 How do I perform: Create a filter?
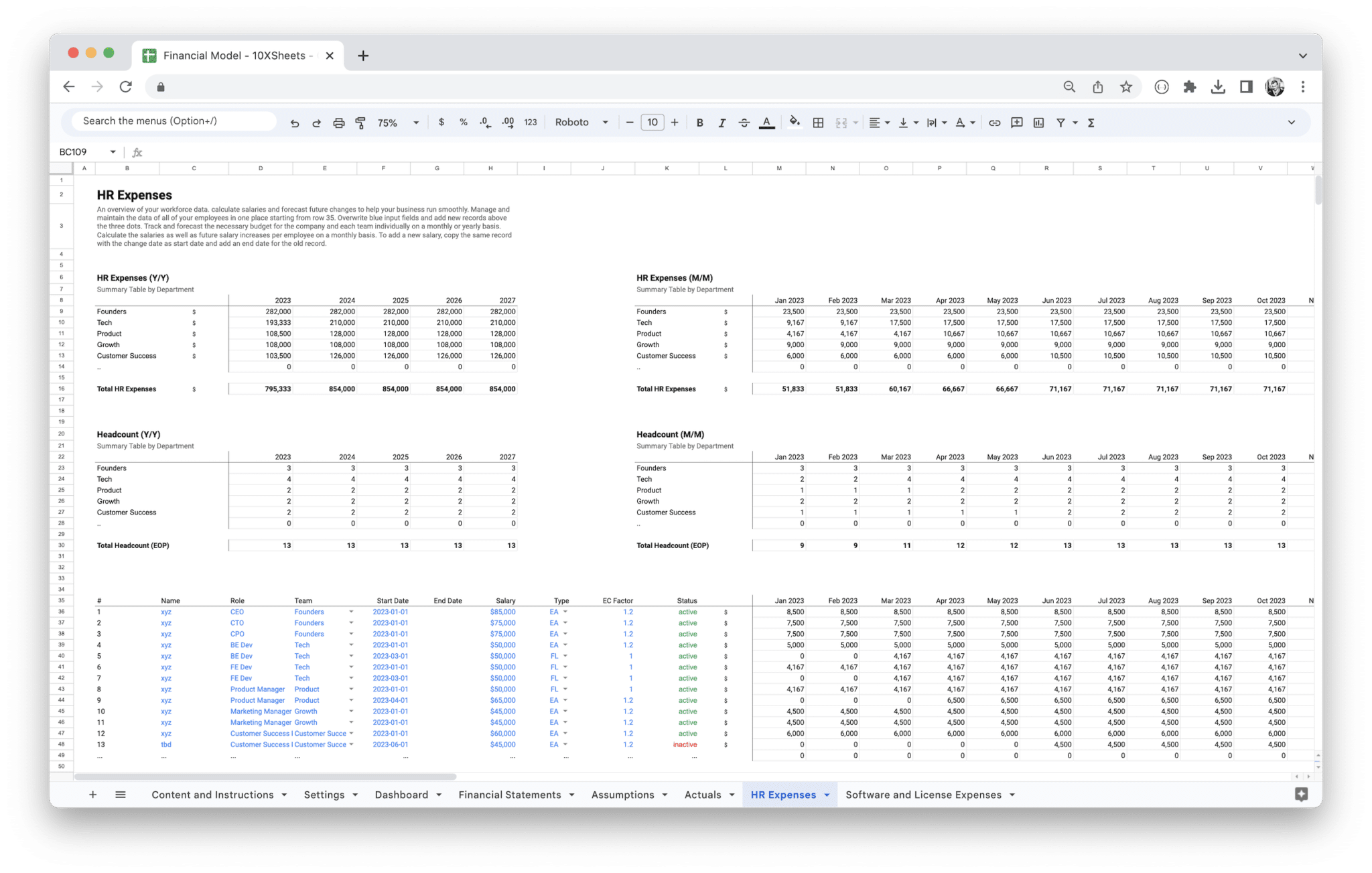click(x=1060, y=122)
